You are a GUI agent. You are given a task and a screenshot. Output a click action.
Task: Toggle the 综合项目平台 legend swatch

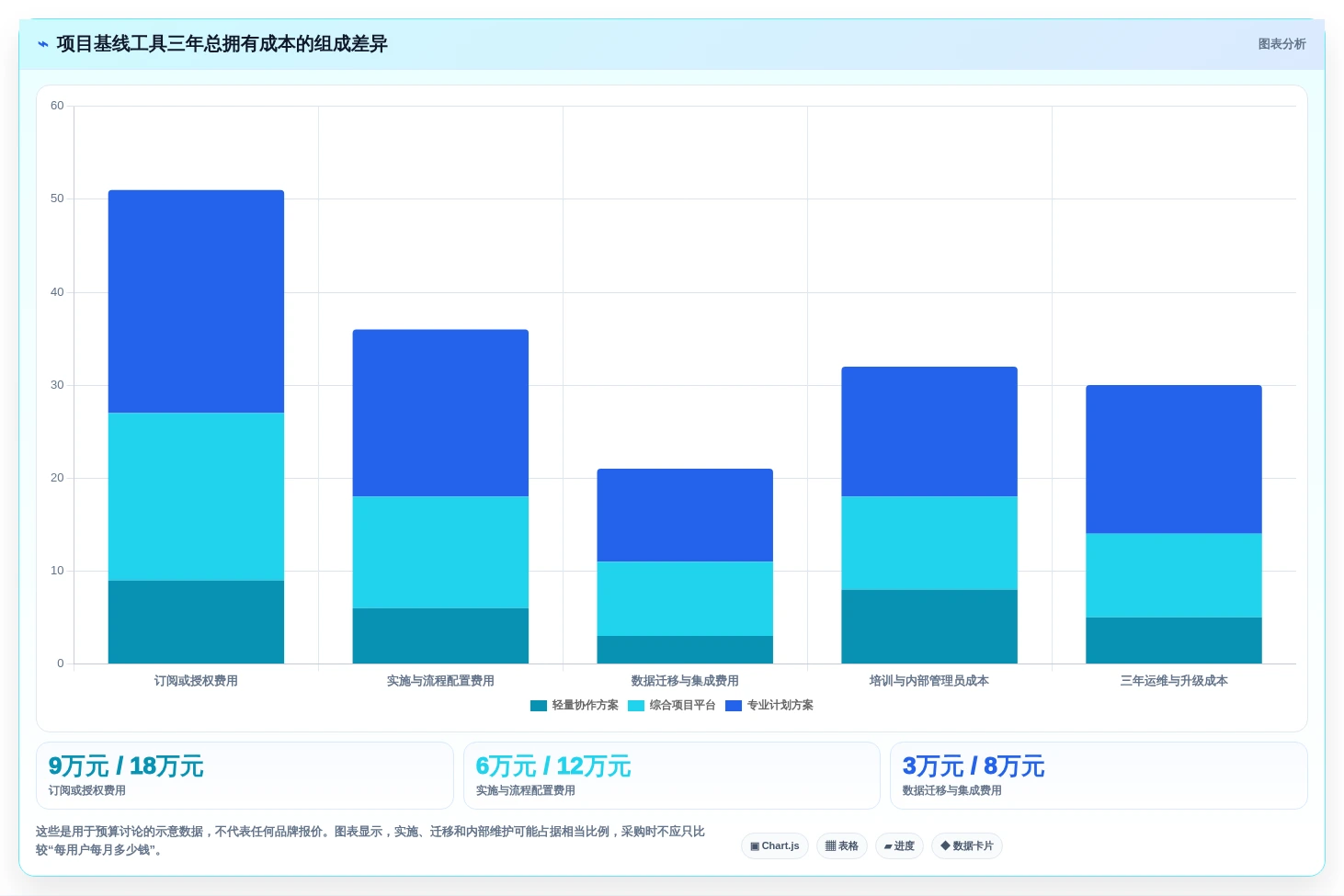pos(636,706)
